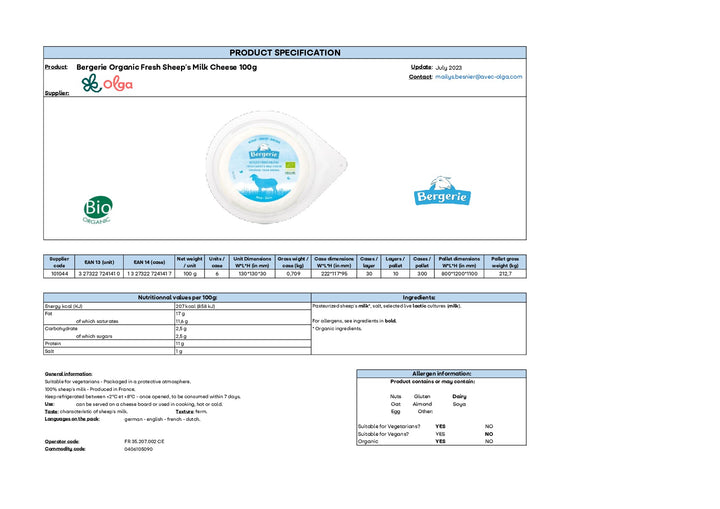Select the Pasteurized sheep's milk ingredients line
The height and width of the screenshot is (509, 720).
tap(387, 306)
